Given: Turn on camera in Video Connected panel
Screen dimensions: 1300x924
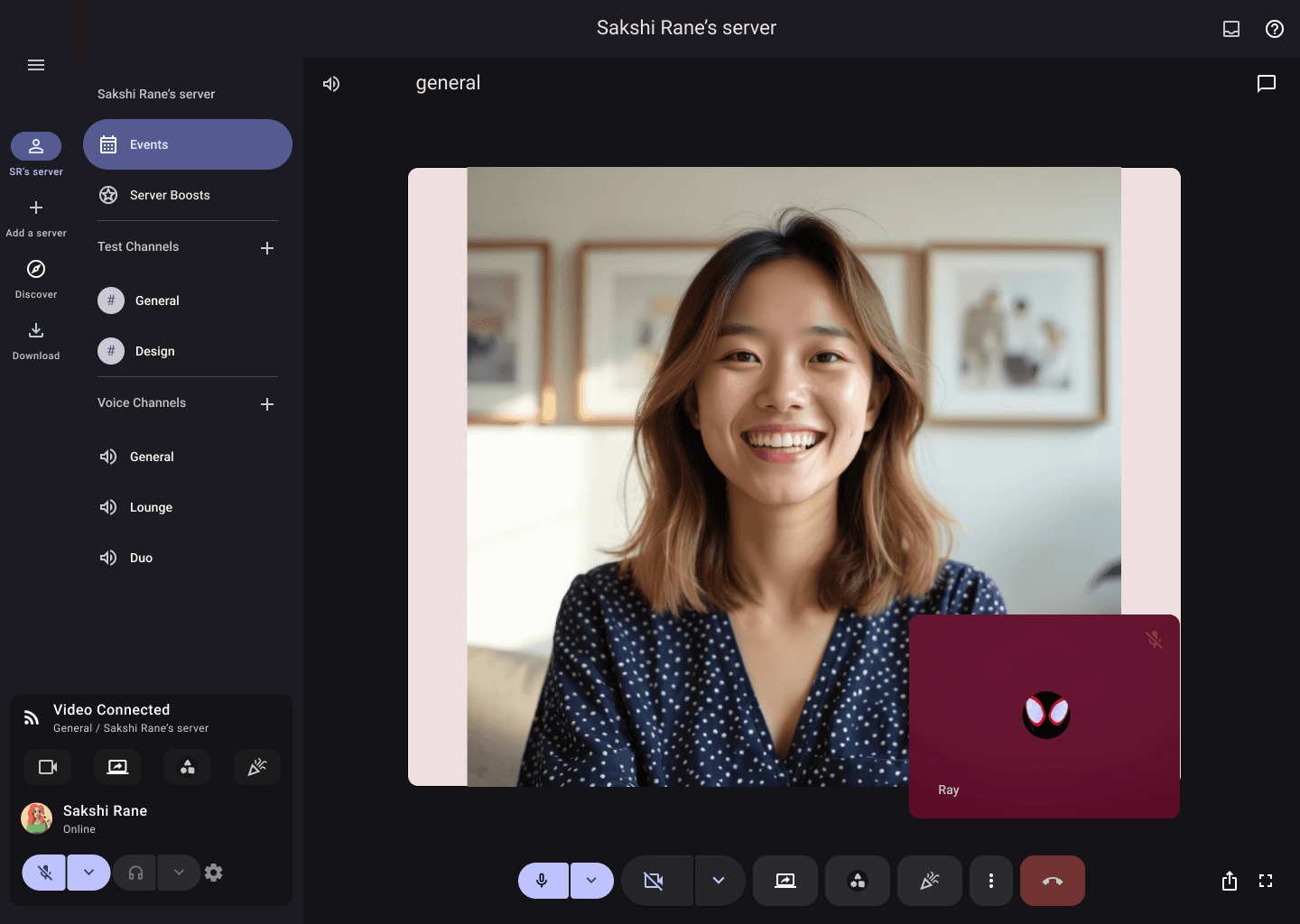Looking at the screenshot, I should click(48, 767).
